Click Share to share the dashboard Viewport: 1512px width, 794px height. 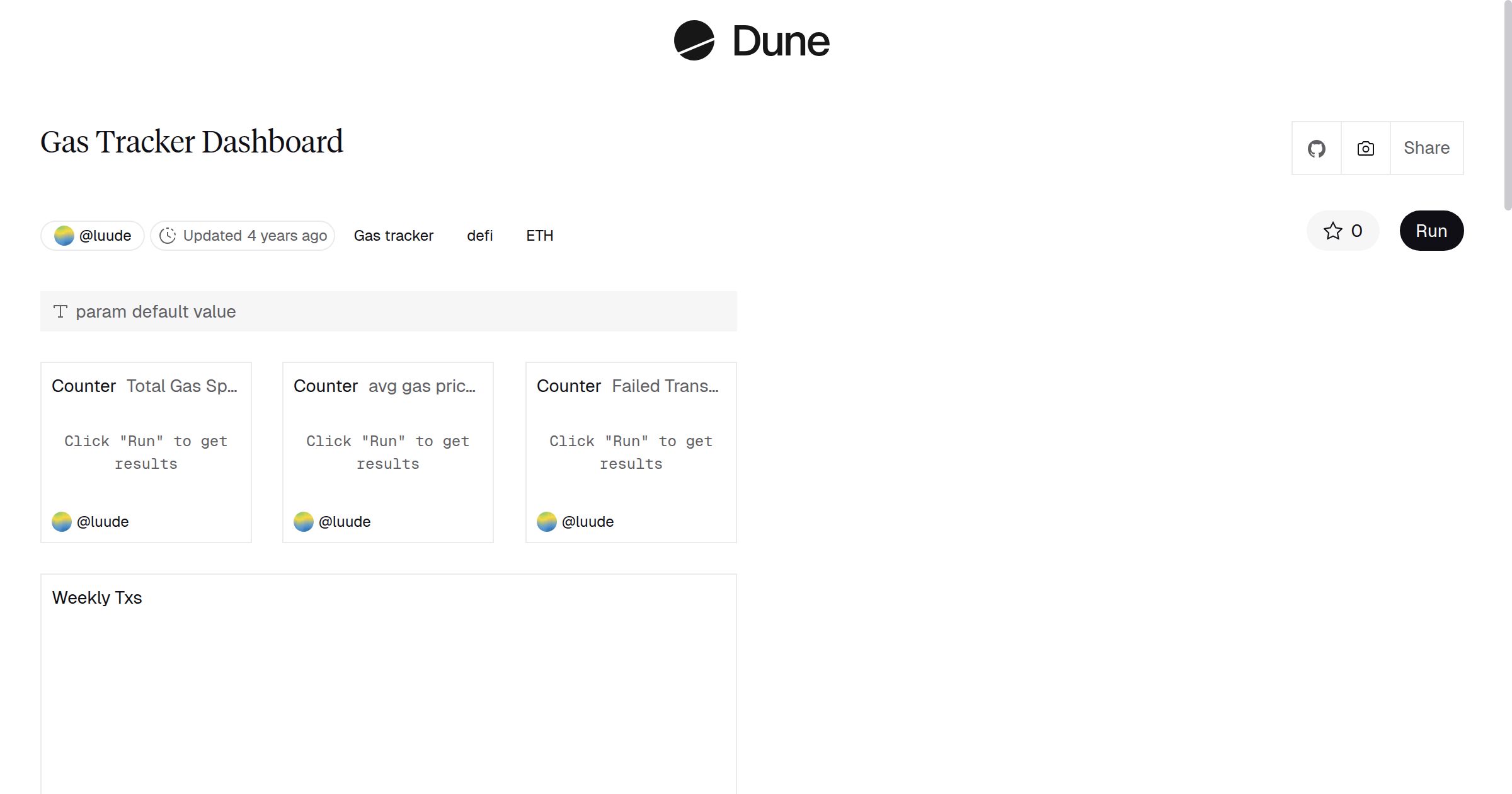[1426, 148]
